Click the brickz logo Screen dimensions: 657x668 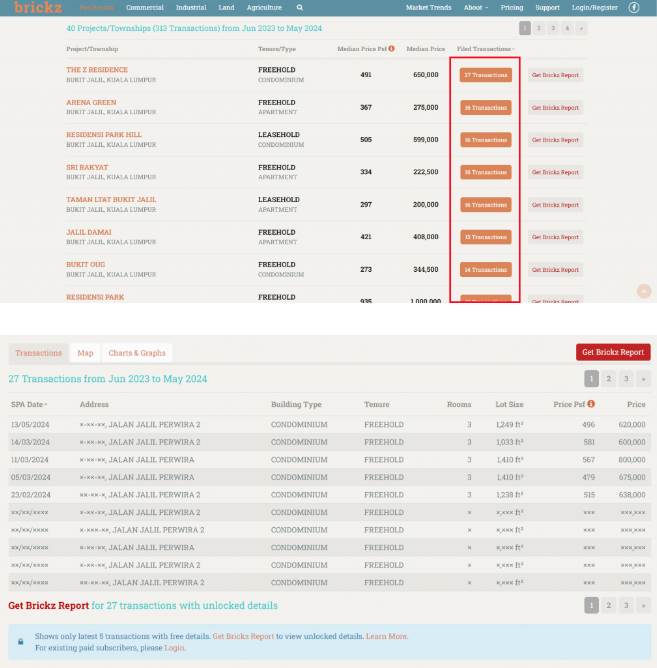(x=37, y=7)
